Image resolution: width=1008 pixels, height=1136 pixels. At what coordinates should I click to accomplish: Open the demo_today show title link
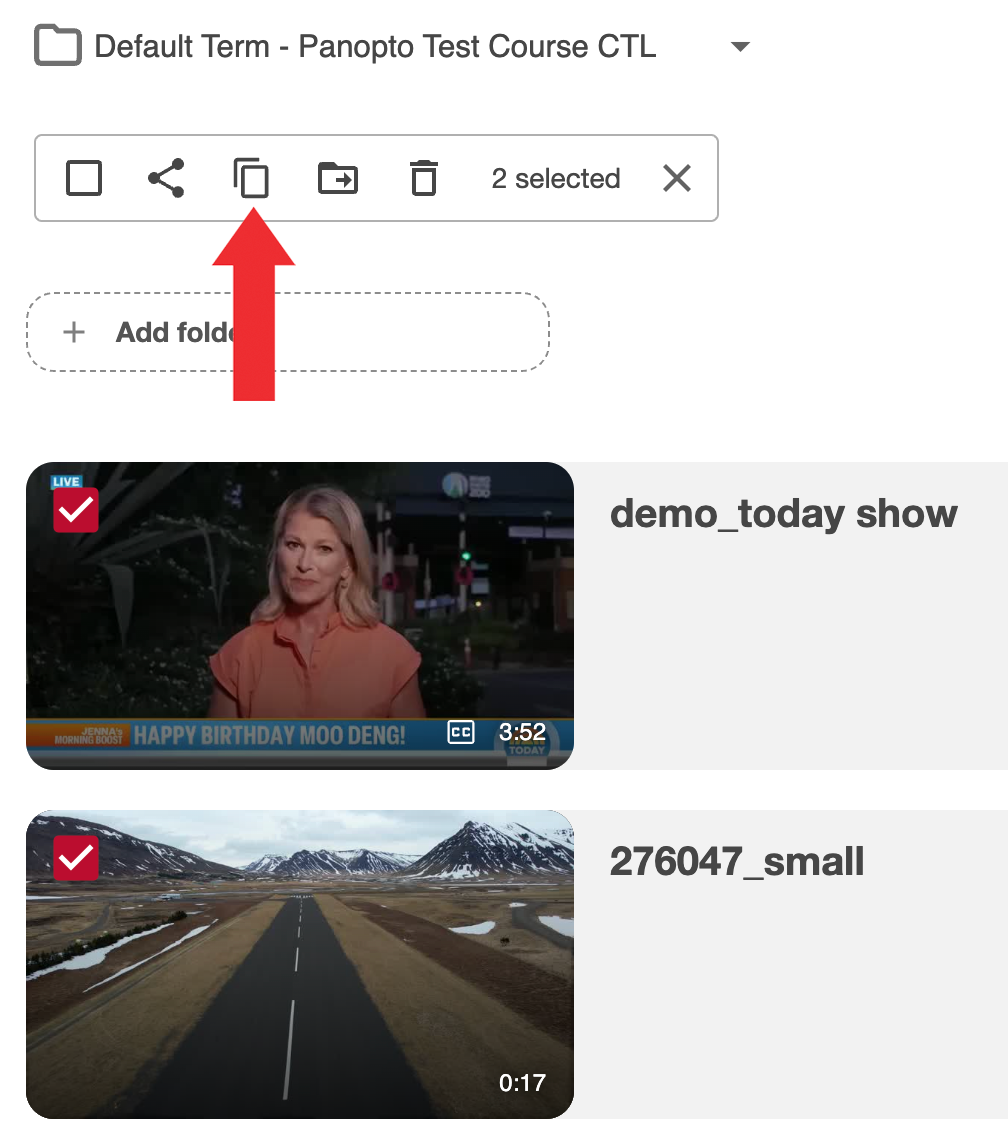[783, 514]
